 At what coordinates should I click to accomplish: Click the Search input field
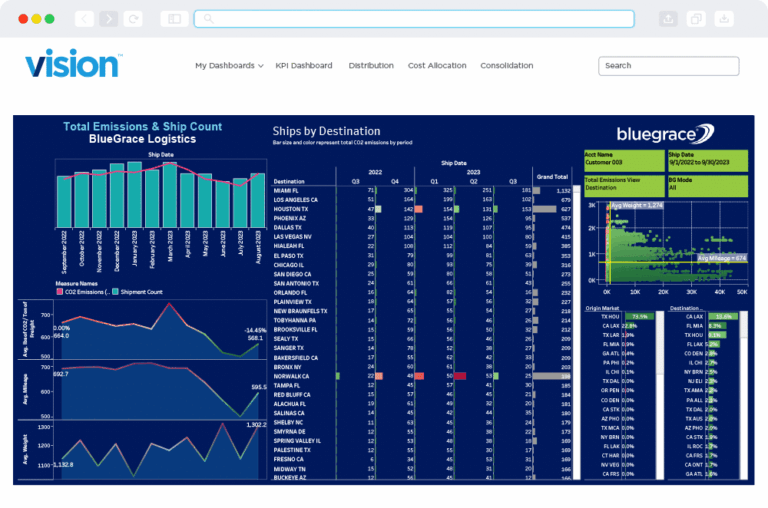[669, 66]
